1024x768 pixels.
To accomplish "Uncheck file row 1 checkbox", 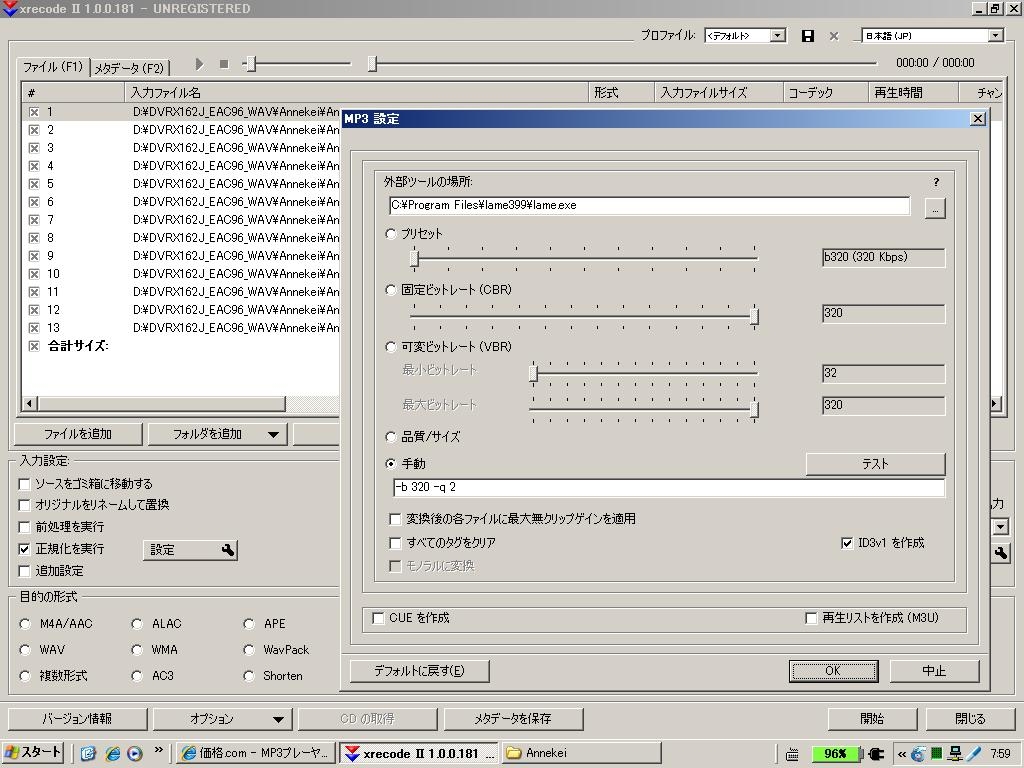I will pos(34,112).
